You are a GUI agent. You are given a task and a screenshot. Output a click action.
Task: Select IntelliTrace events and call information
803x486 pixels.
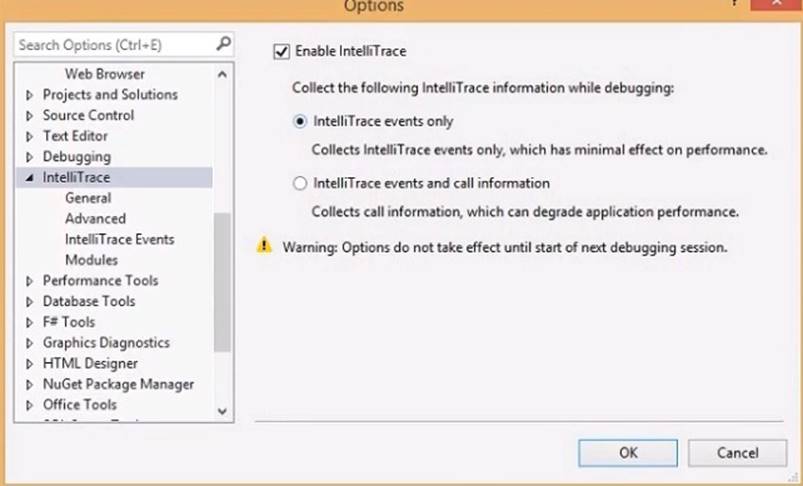300,184
